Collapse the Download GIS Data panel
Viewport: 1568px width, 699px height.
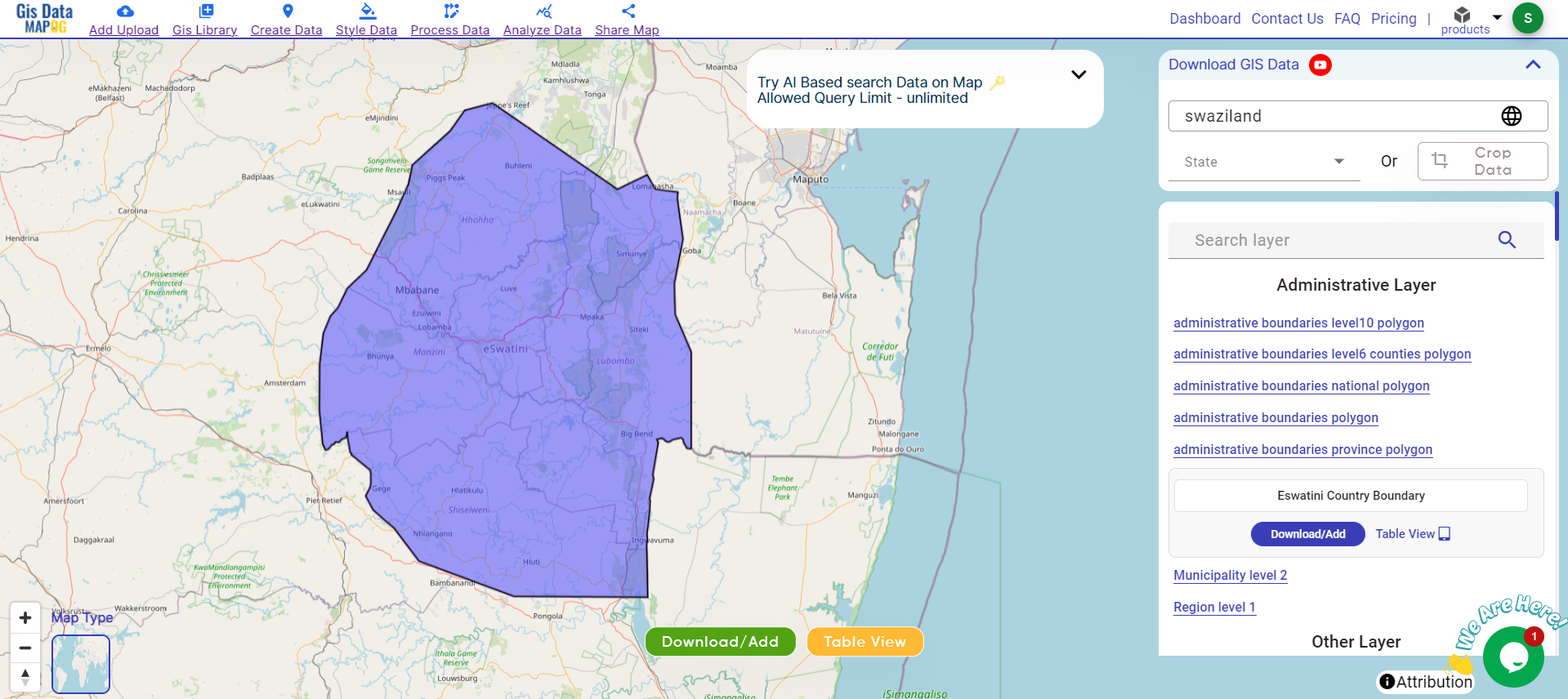point(1533,65)
